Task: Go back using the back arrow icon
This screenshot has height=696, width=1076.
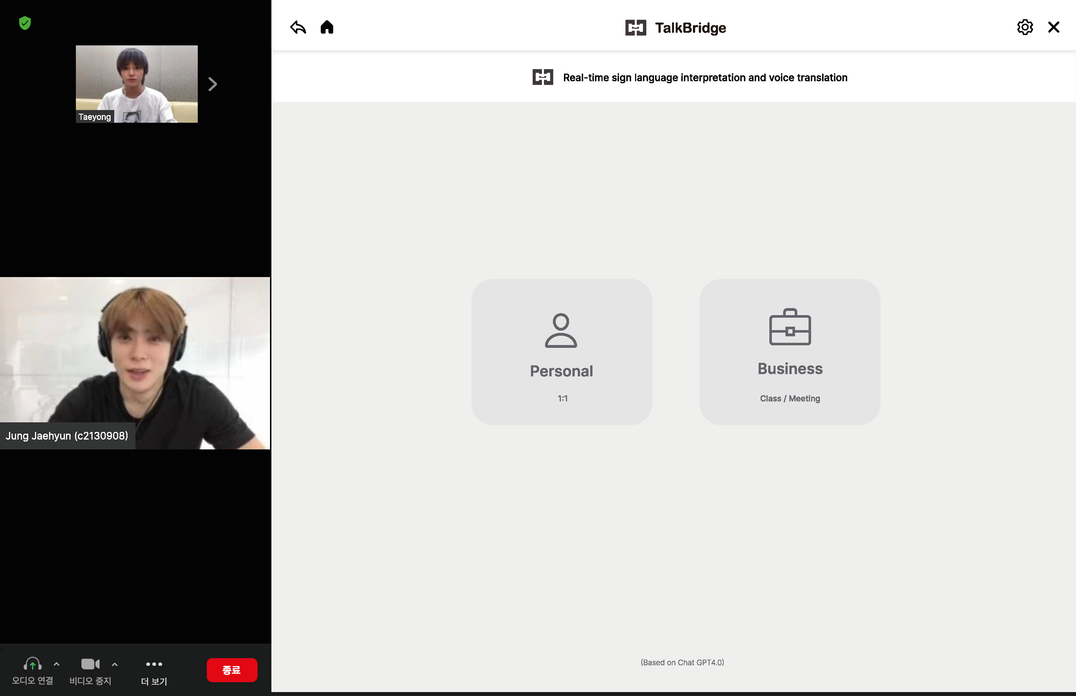Action: pos(298,27)
